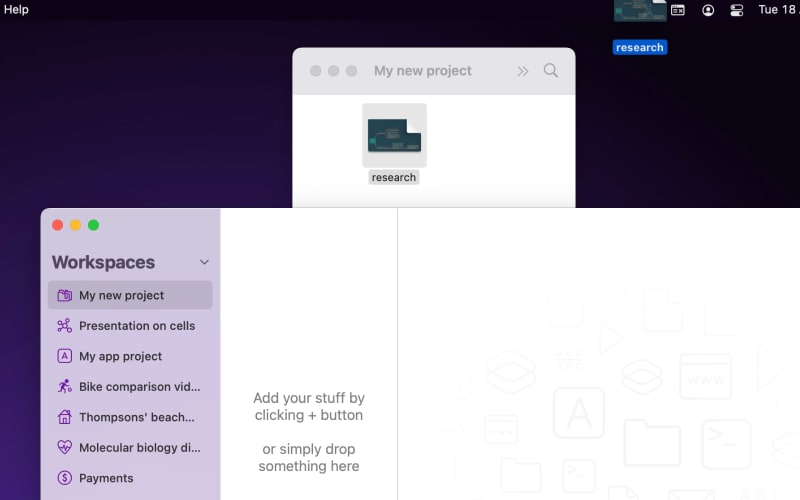Click the molecule icon beside Presentation on cells
The height and width of the screenshot is (500, 800).
click(64, 326)
